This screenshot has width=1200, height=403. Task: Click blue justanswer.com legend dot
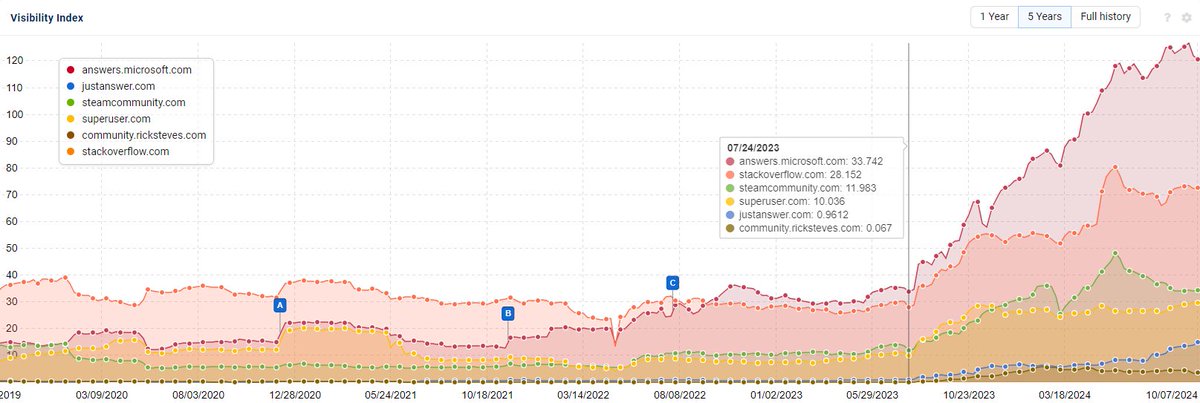69,86
